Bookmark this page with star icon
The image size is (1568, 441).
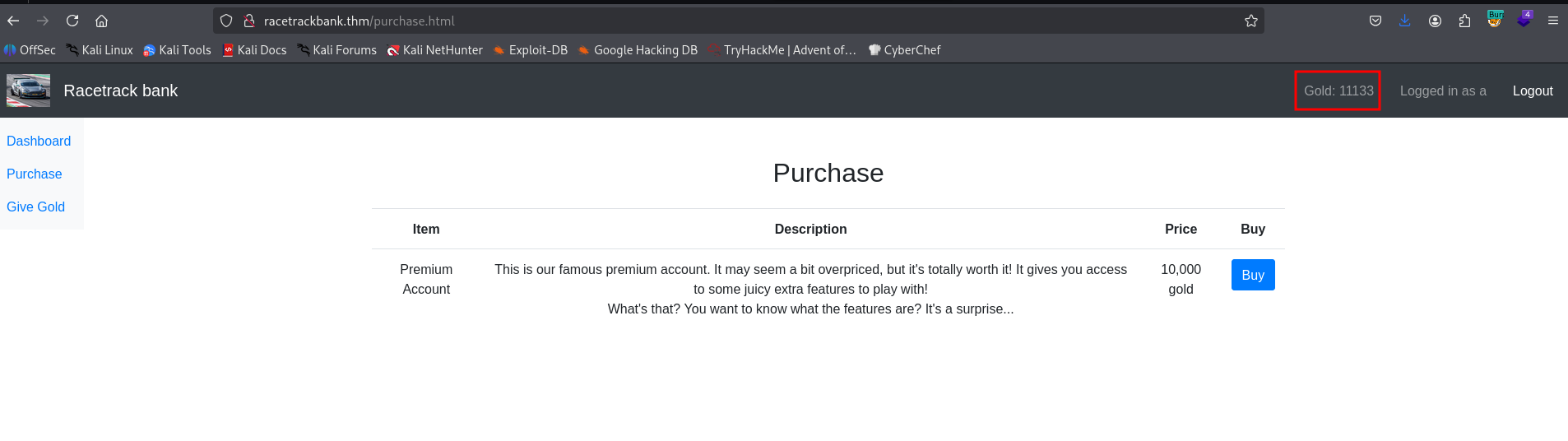[1250, 21]
